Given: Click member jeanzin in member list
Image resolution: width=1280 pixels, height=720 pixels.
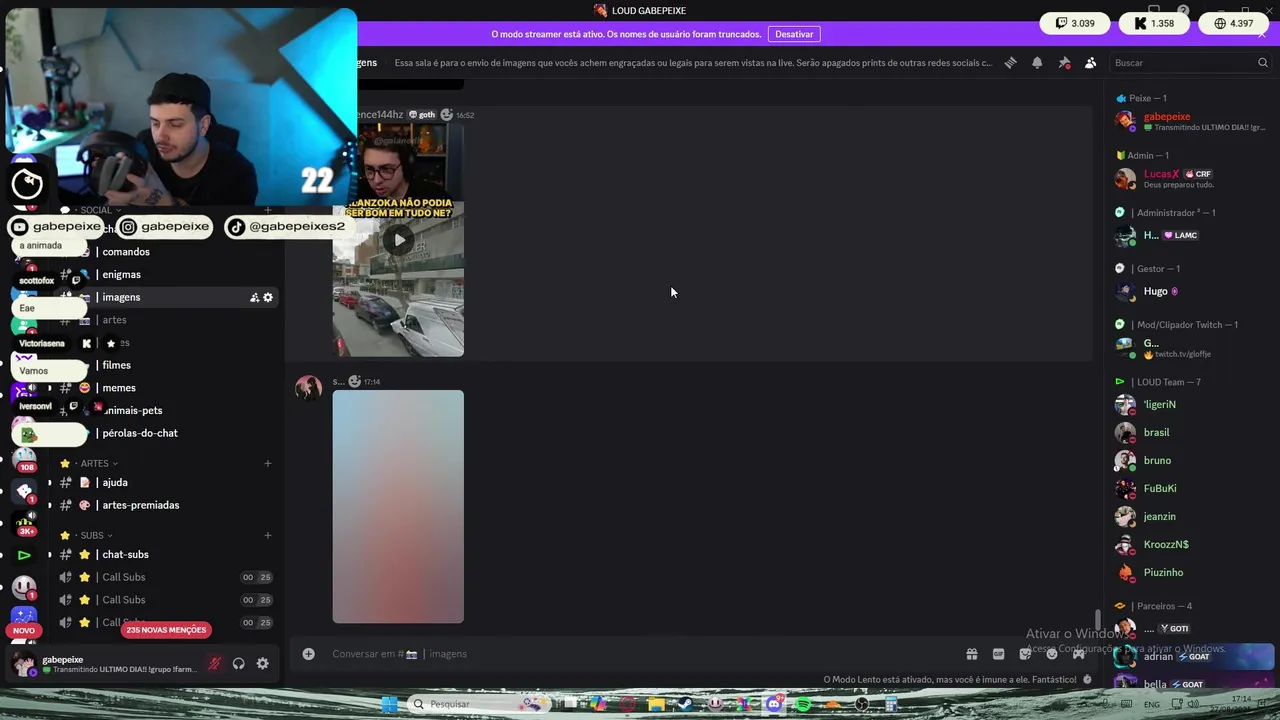Looking at the screenshot, I should (x=1190, y=517).
